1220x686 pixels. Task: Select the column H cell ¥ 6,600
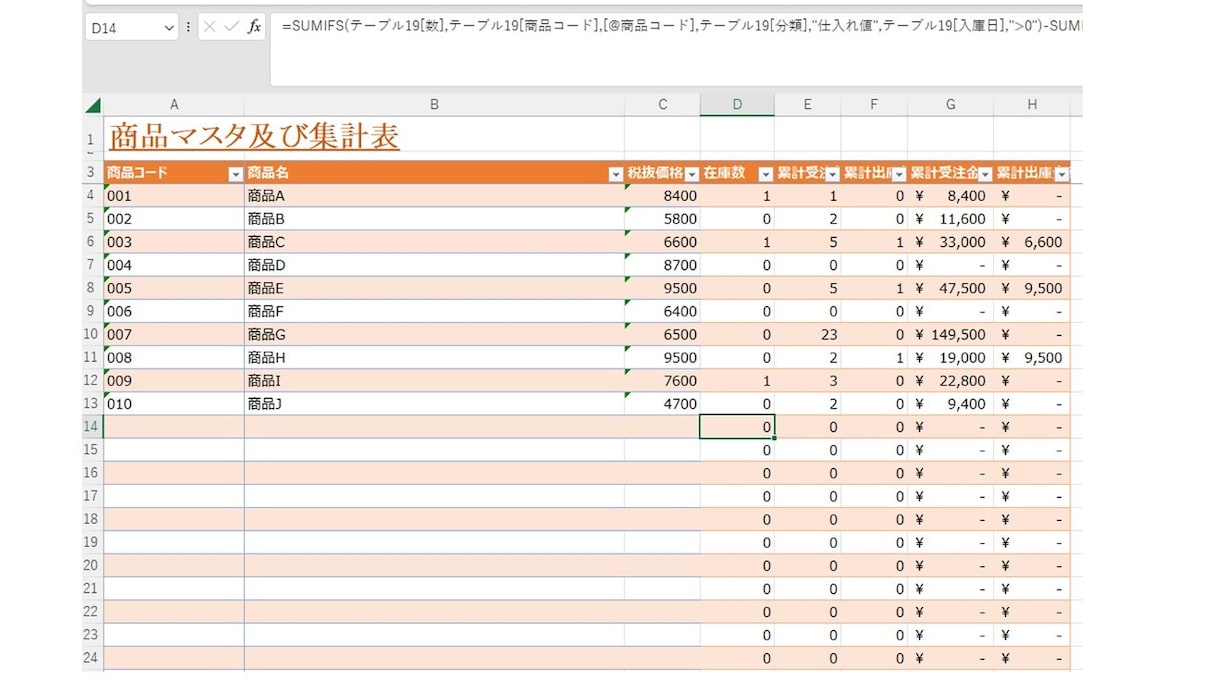pos(1032,242)
